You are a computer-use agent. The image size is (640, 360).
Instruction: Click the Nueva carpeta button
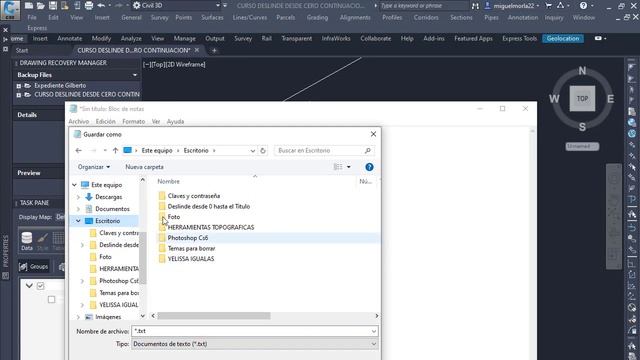tap(144, 167)
